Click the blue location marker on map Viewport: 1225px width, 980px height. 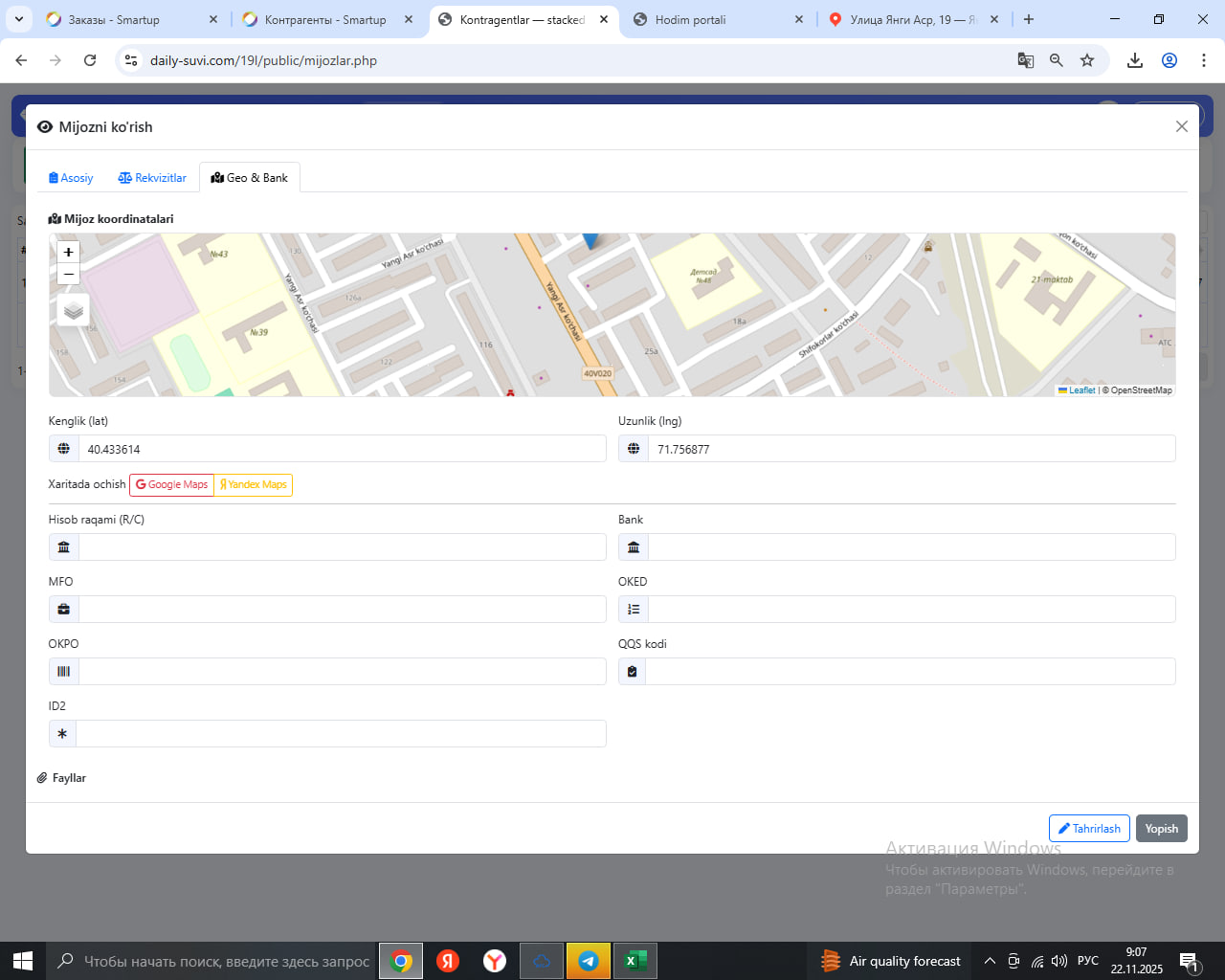[x=590, y=239]
